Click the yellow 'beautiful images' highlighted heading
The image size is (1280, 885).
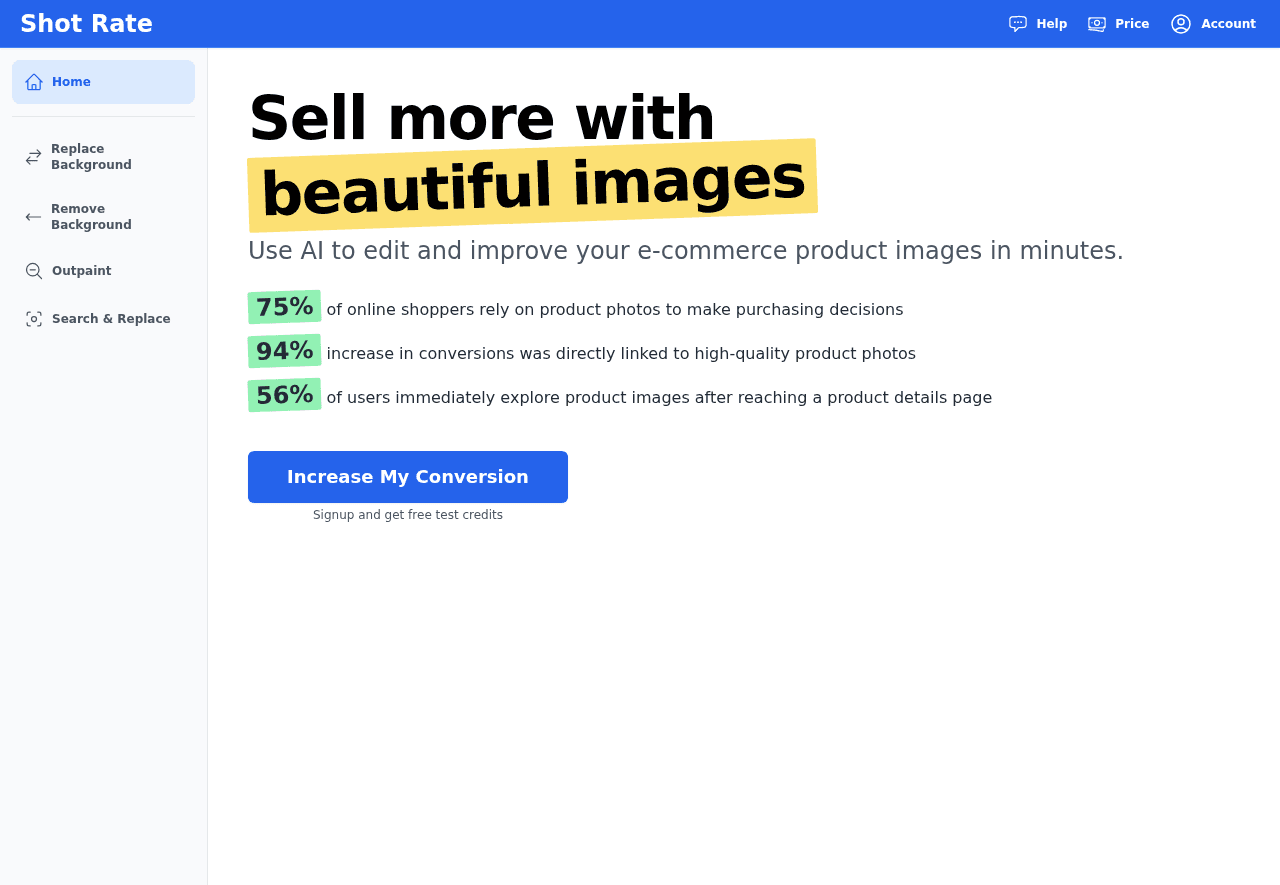[532, 185]
